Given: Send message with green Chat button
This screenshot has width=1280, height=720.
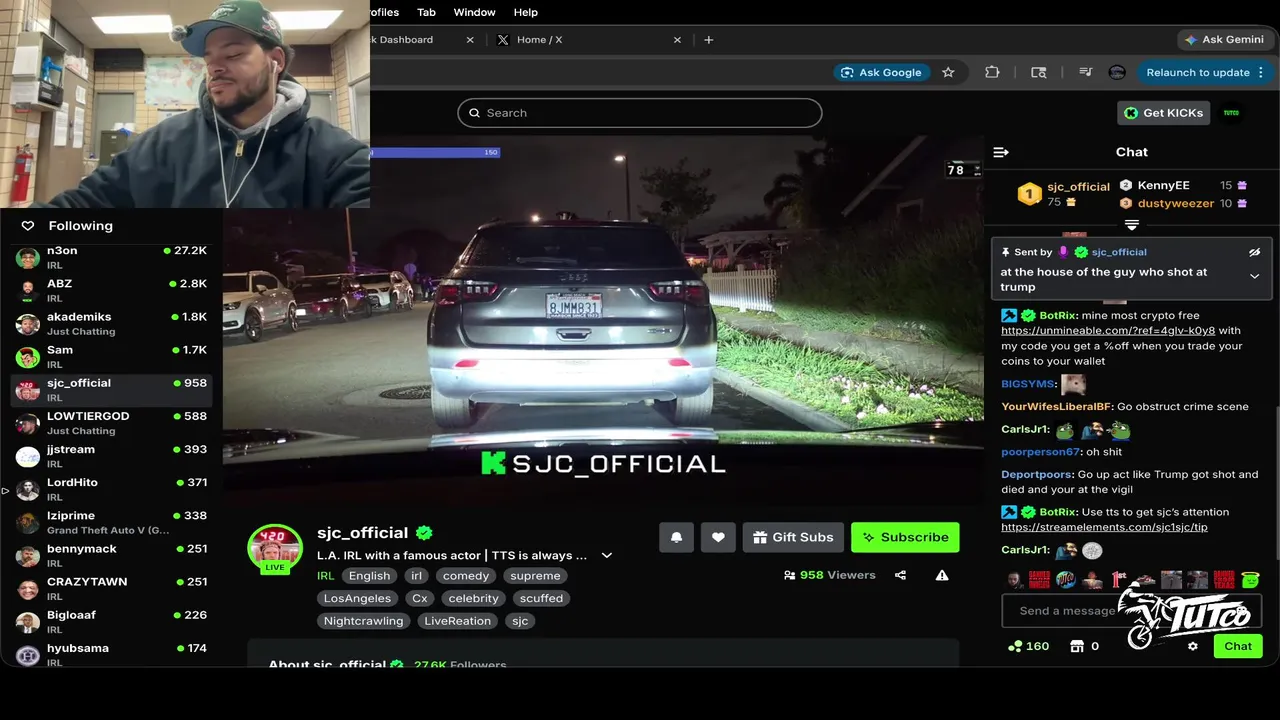Looking at the screenshot, I should pyautogui.click(x=1238, y=646).
